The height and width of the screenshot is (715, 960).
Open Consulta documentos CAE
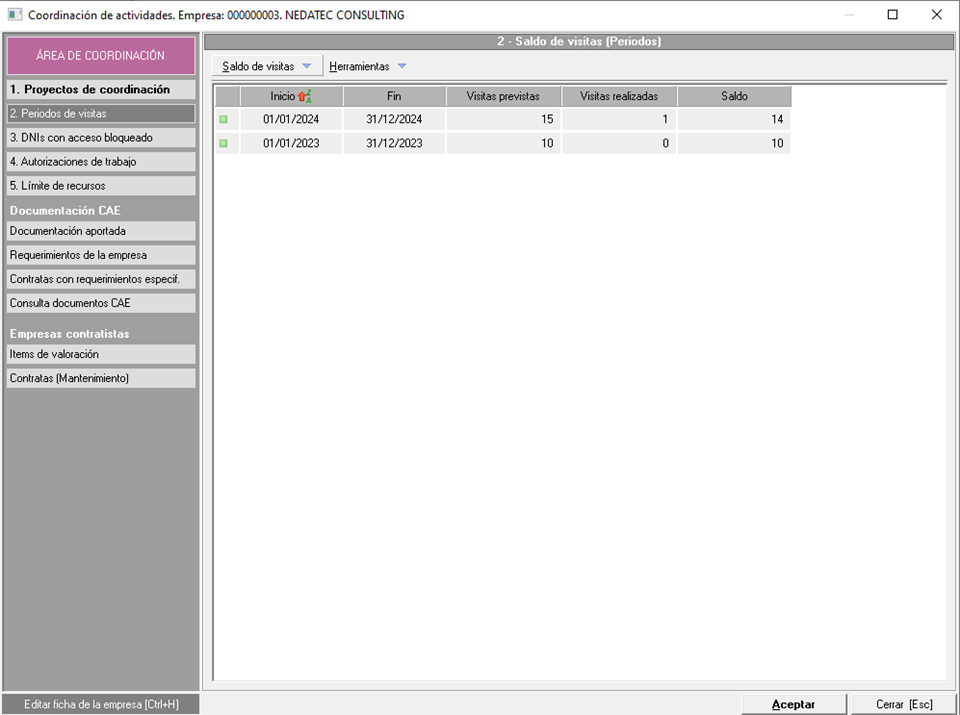click(x=100, y=303)
